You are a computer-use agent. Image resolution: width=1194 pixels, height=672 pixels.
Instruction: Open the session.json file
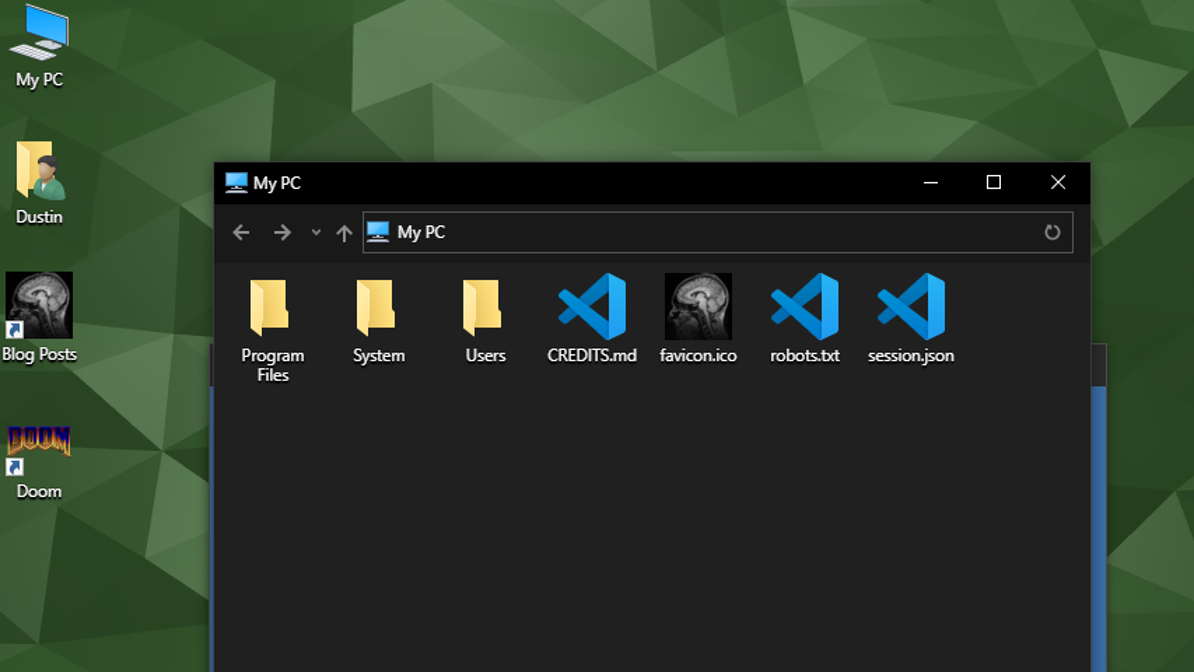pyautogui.click(x=910, y=308)
